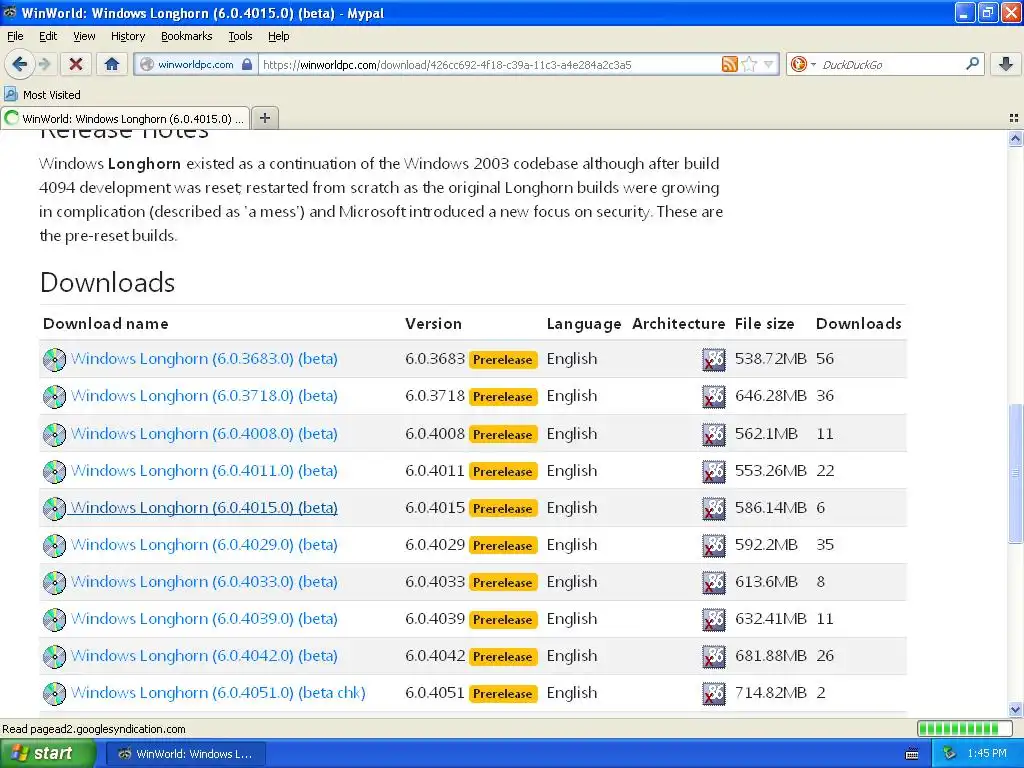Click the network tray icon beside clock
The image size is (1024, 768).
point(949,754)
